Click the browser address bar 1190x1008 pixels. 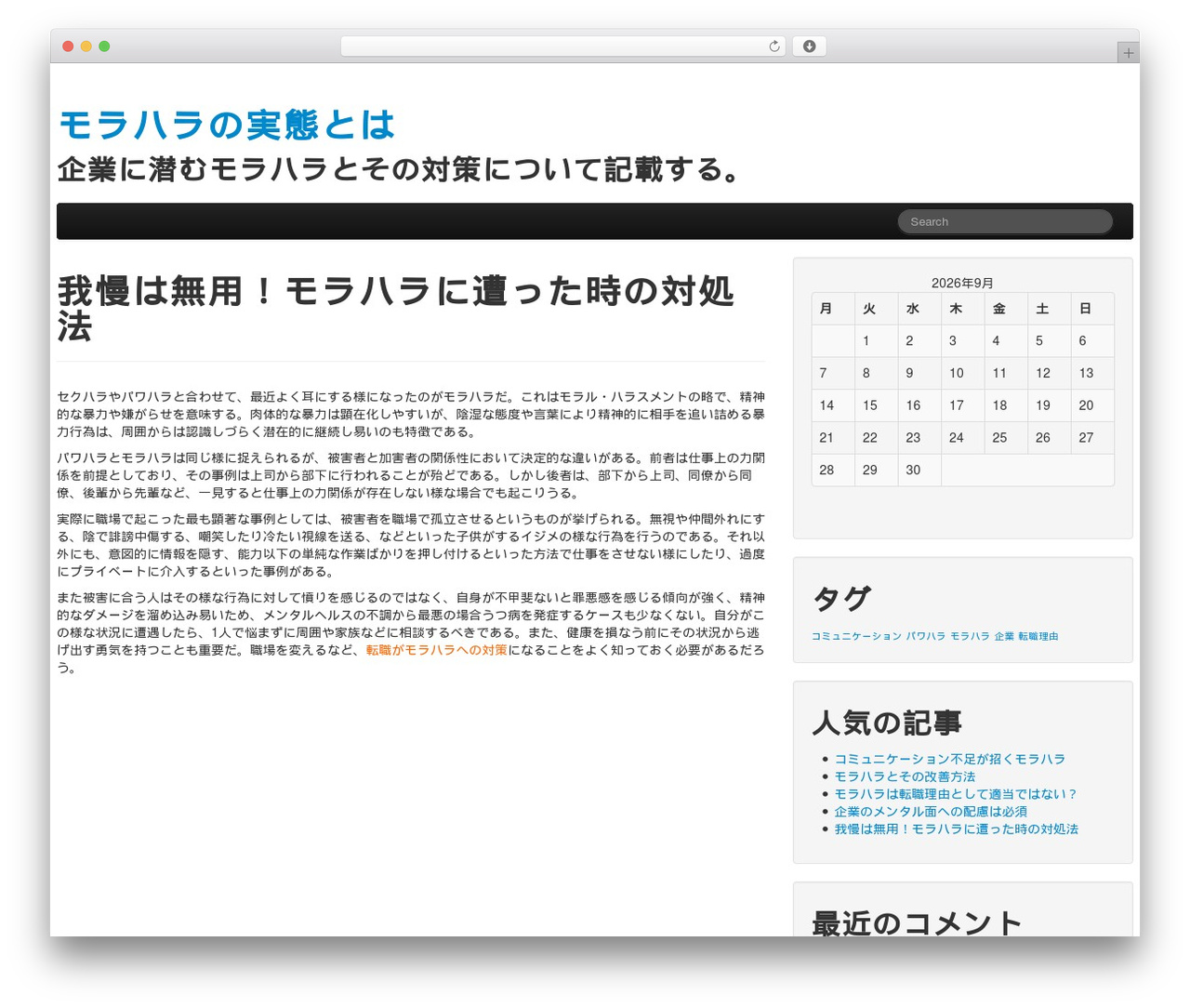(562, 46)
